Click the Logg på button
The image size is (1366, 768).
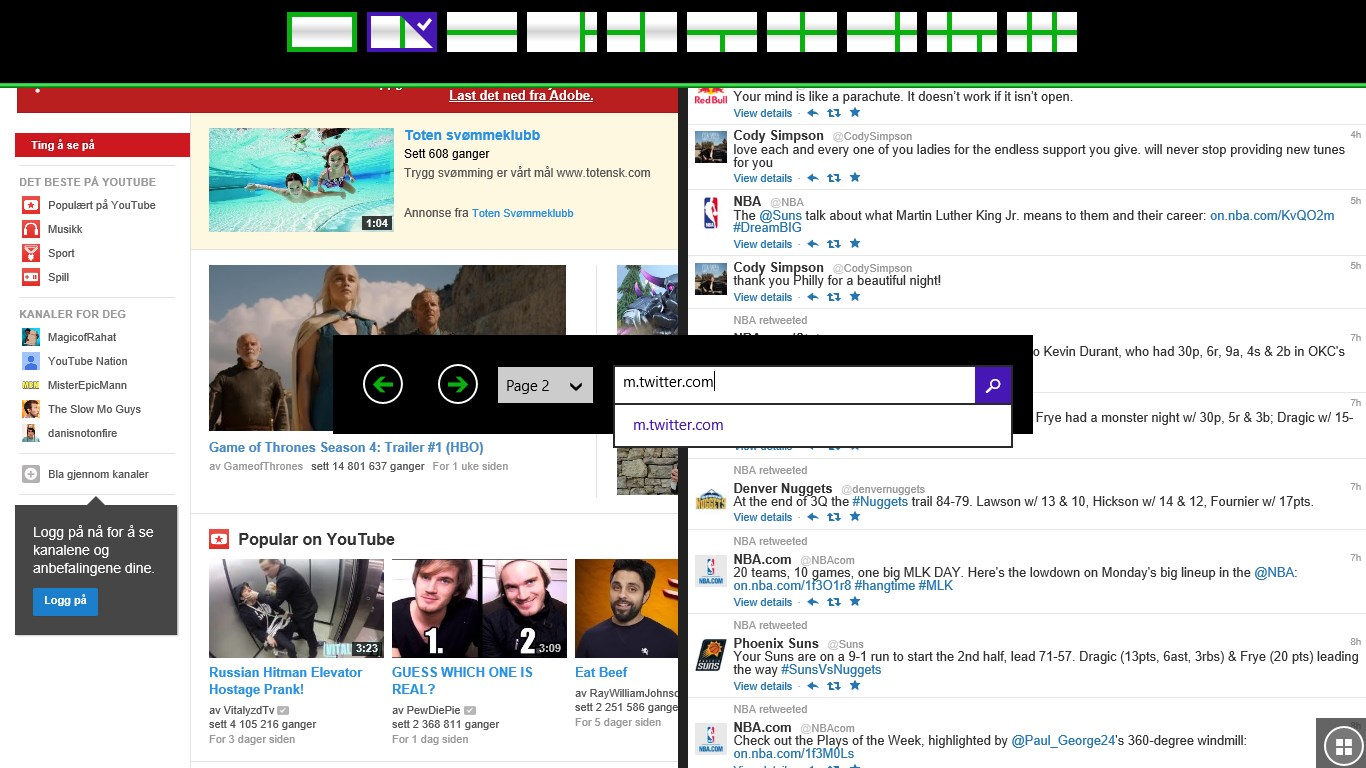point(64,601)
